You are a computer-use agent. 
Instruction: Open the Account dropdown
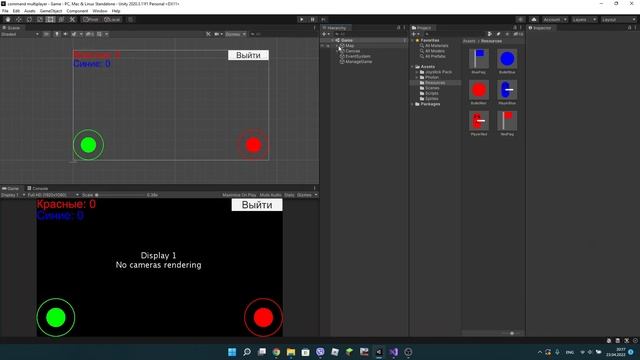555,20
